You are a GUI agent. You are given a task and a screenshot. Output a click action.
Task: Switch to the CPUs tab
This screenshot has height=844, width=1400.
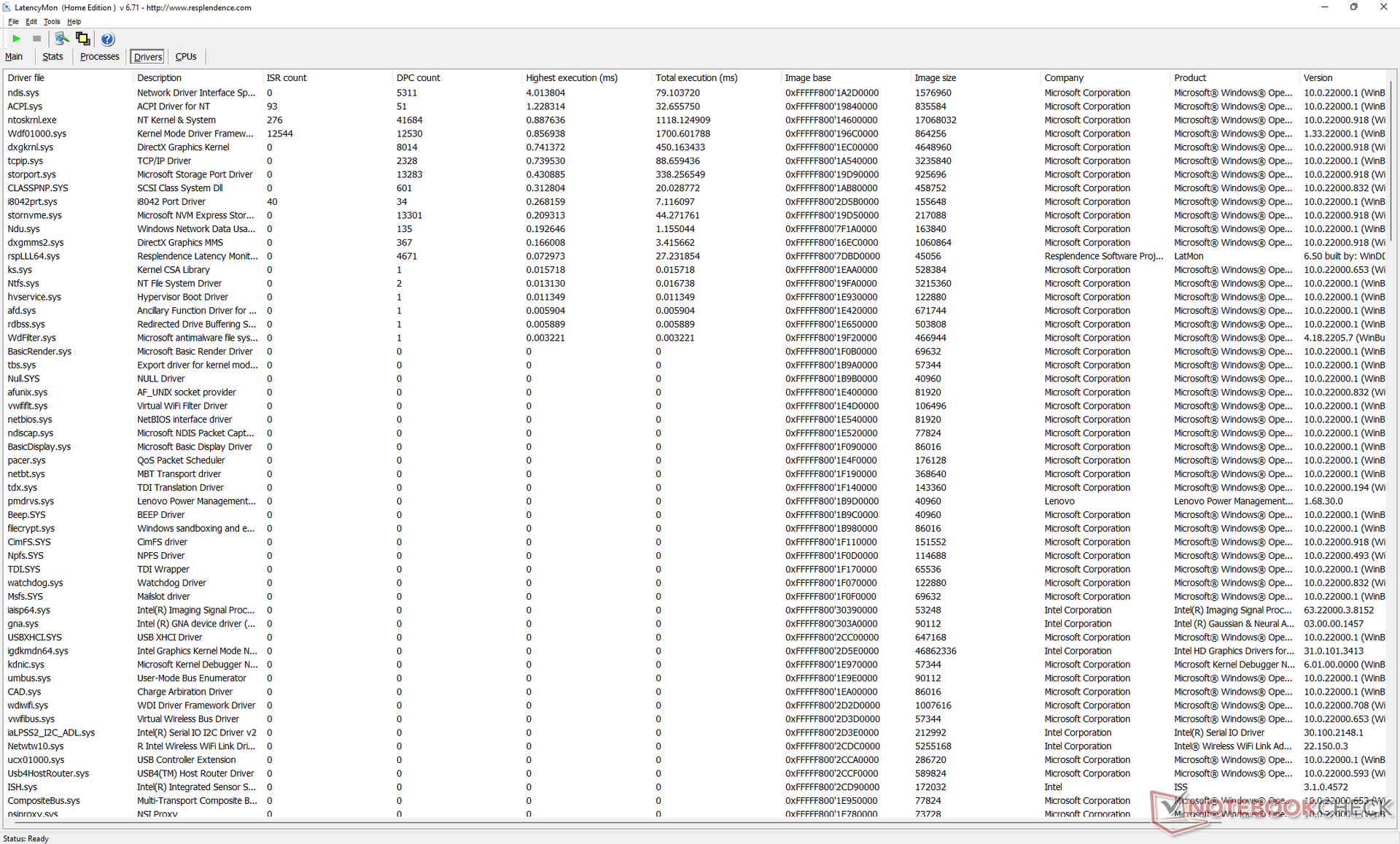pyautogui.click(x=186, y=56)
